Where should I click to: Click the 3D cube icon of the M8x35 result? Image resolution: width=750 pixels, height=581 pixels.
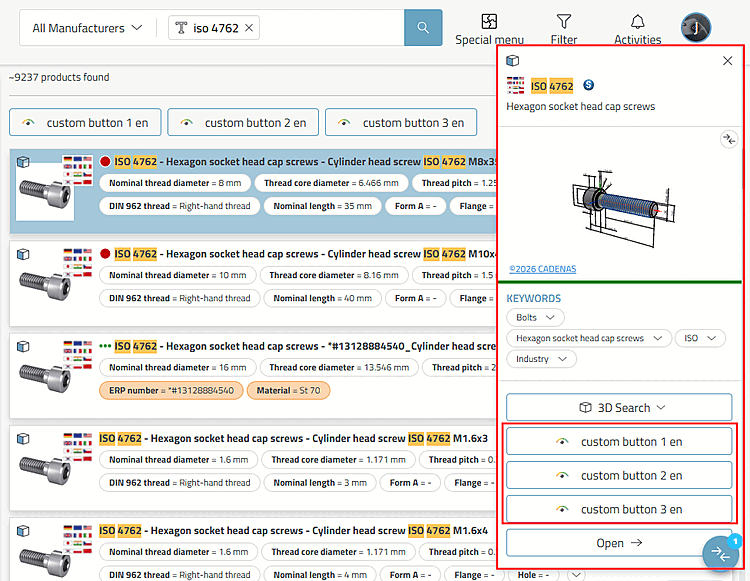pyautogui.click(x=23, y=162)
